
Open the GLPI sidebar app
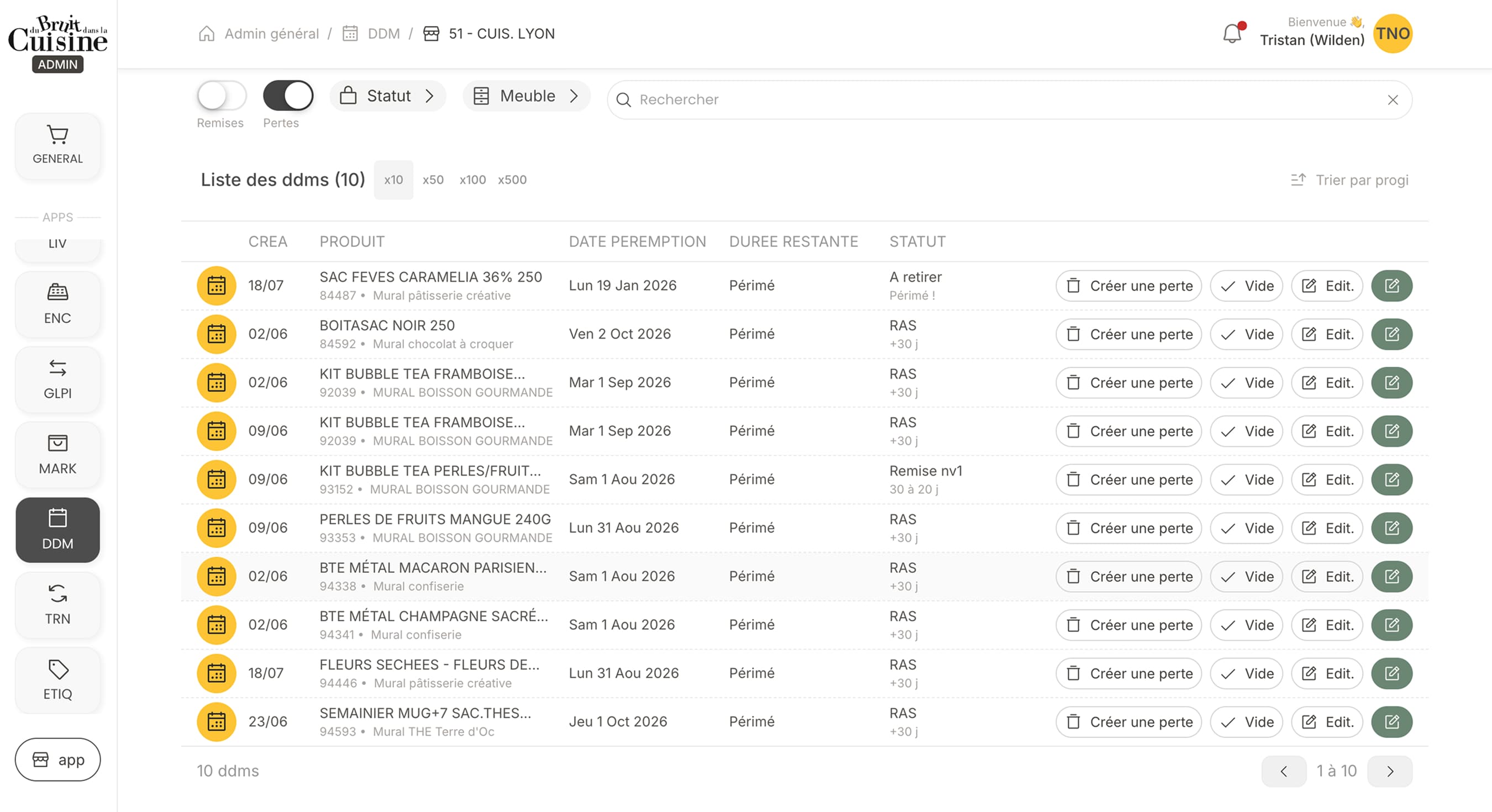57,379
